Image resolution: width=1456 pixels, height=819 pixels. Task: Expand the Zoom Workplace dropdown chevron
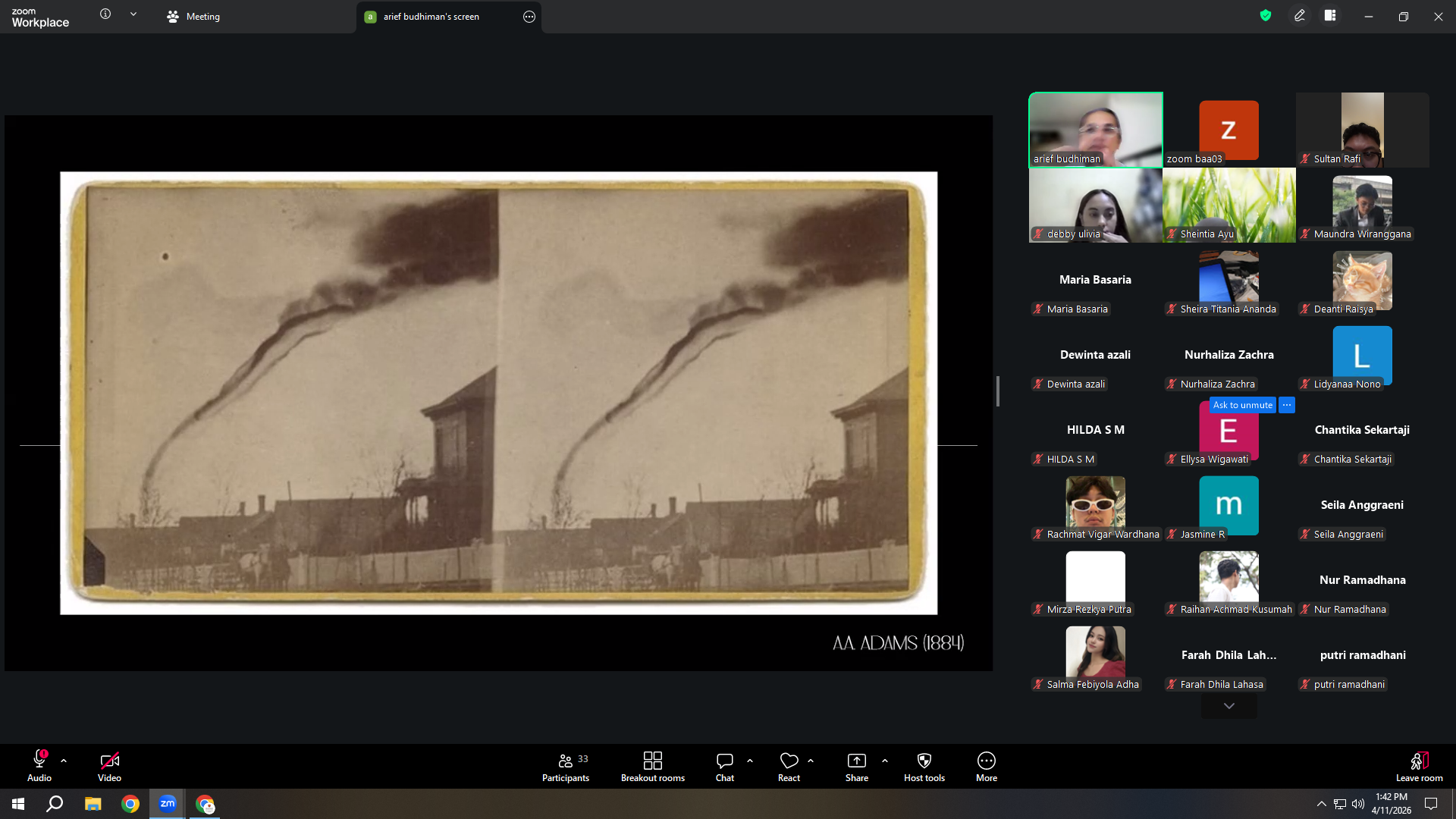coord(133,14)
